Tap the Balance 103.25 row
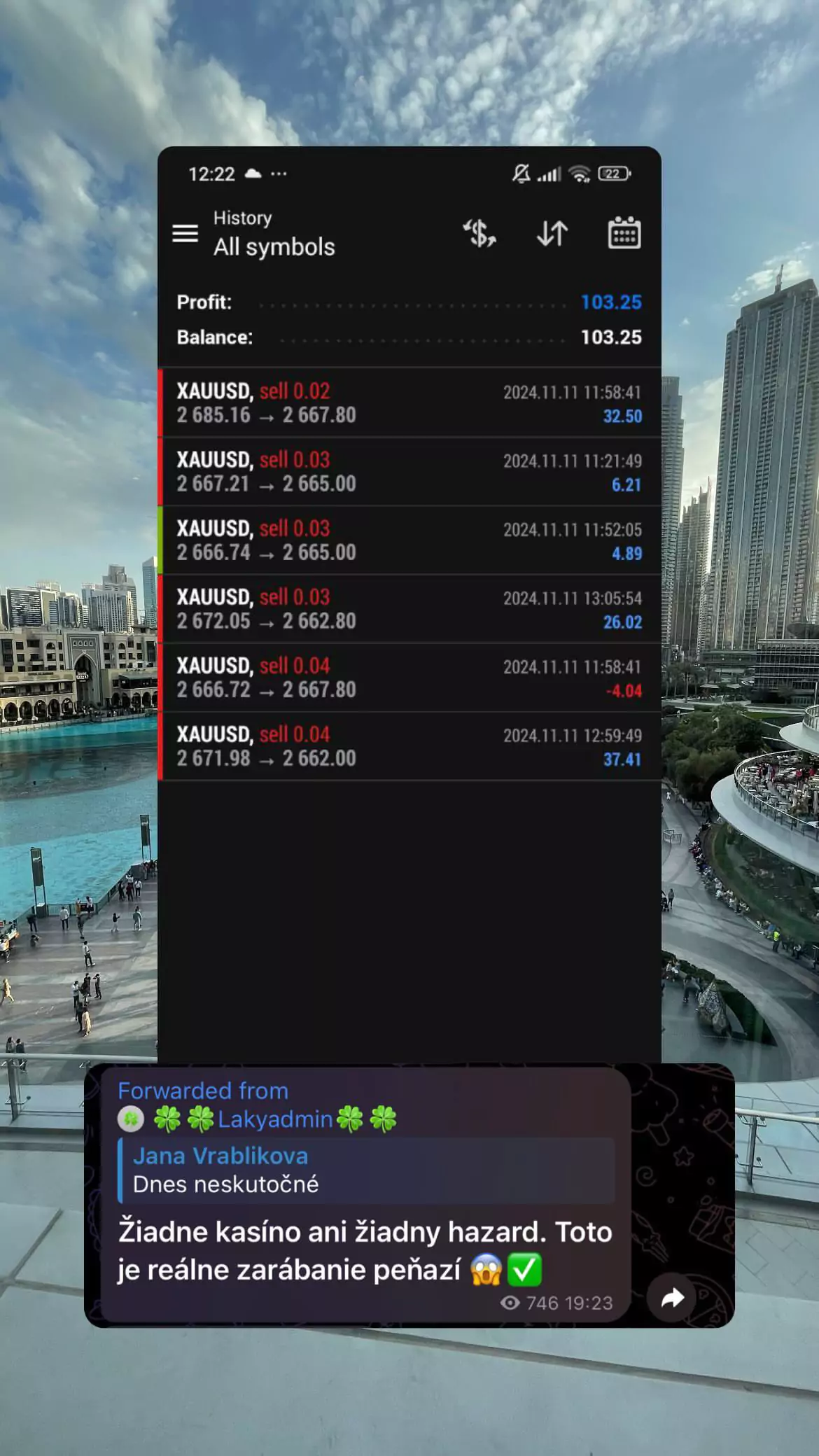 (409, 337)
